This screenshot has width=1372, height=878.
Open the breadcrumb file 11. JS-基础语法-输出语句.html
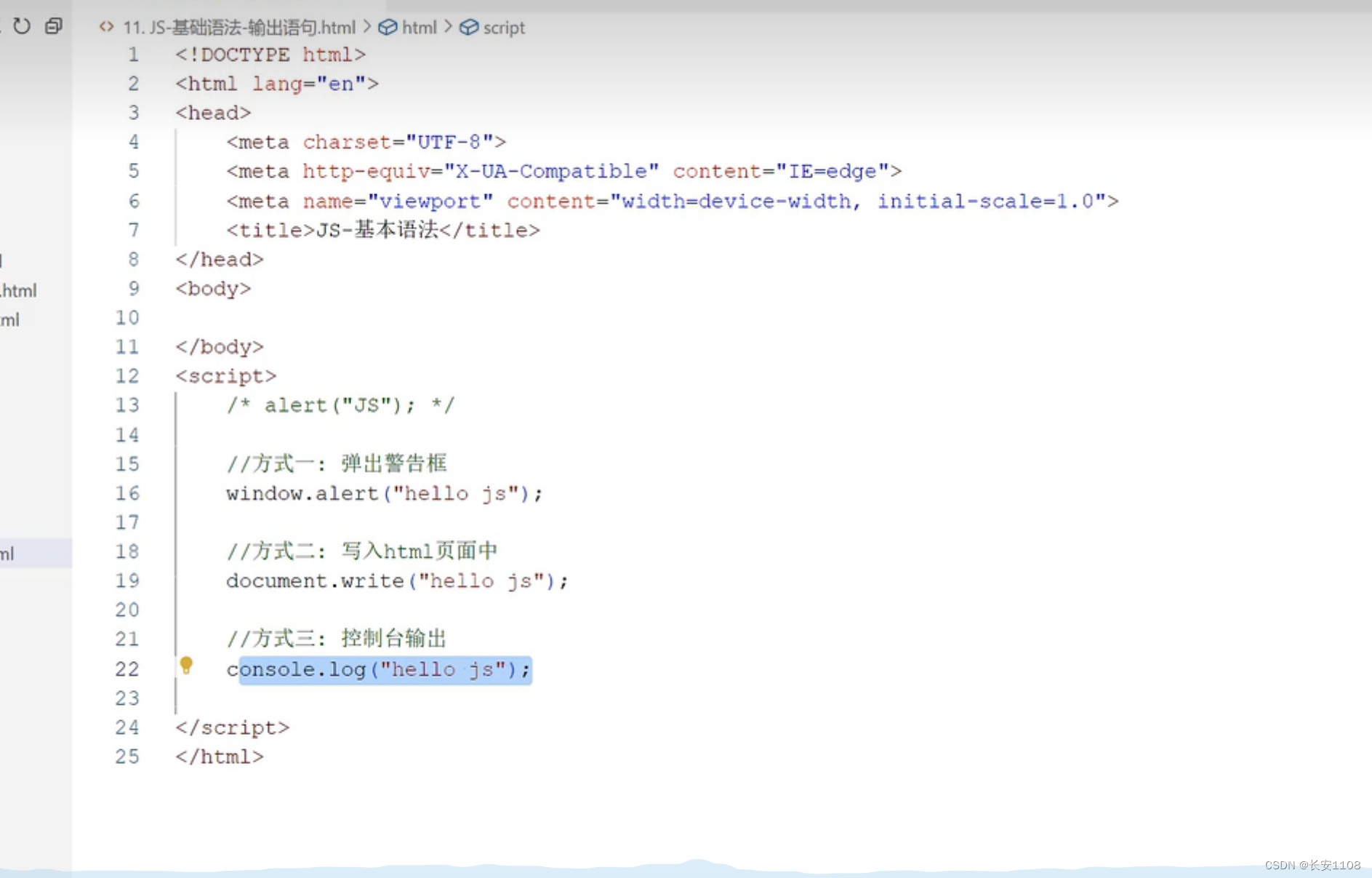239,28
